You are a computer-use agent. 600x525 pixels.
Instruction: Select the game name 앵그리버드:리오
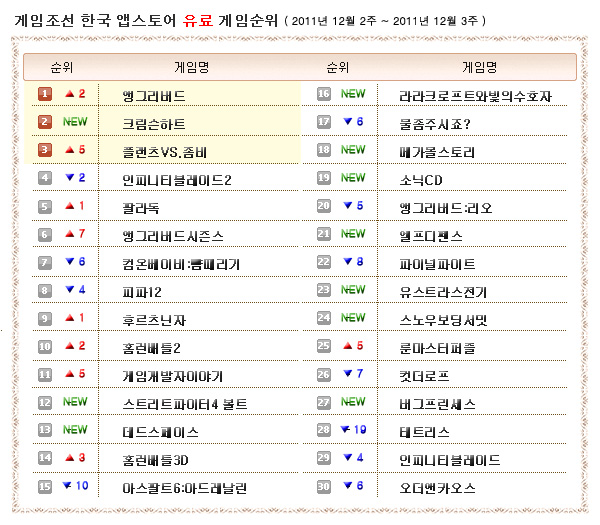coord(446,208)
